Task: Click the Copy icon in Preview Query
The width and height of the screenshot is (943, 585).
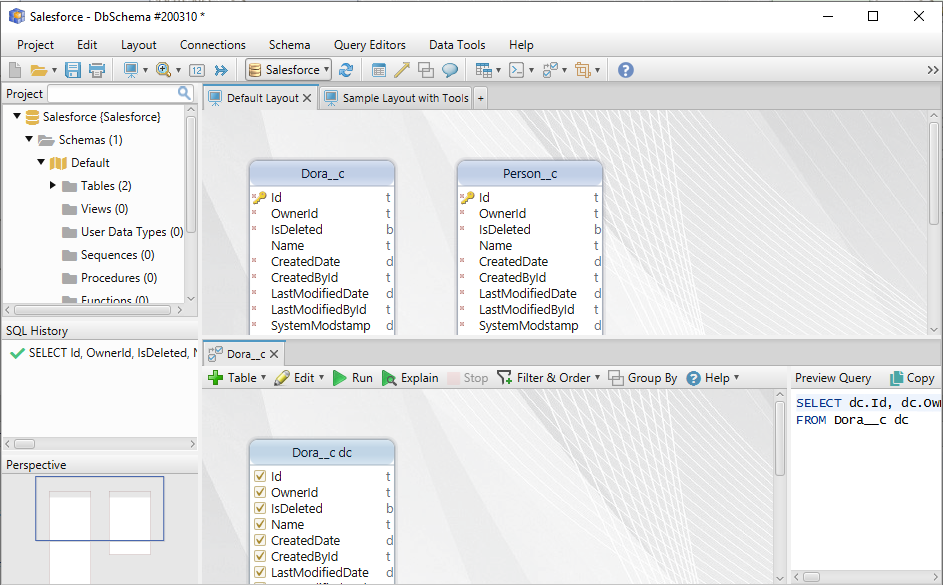Action: coord(897,378)
